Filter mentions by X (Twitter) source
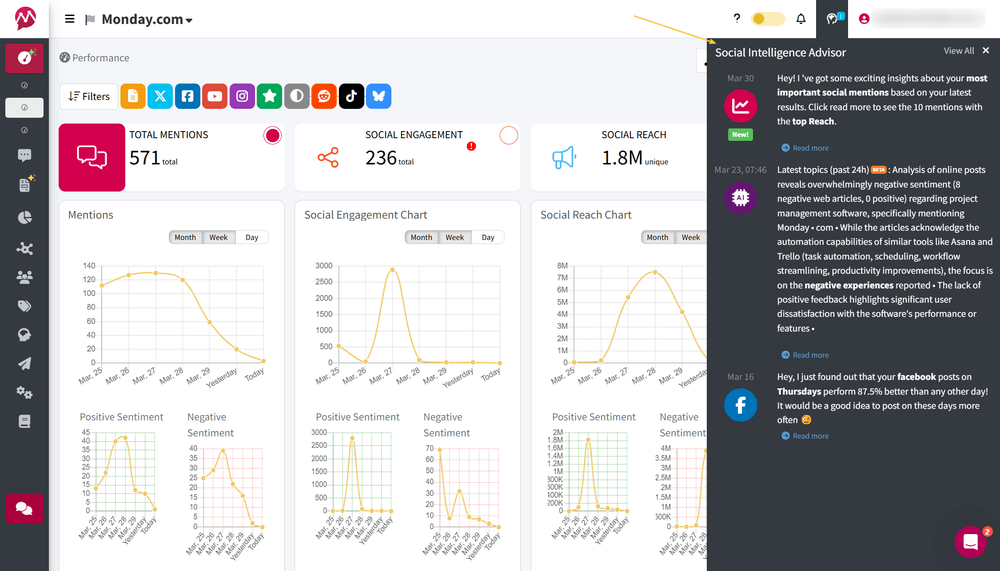The height and width of the screenshot is (571, 1000). (x=160, y=96)
